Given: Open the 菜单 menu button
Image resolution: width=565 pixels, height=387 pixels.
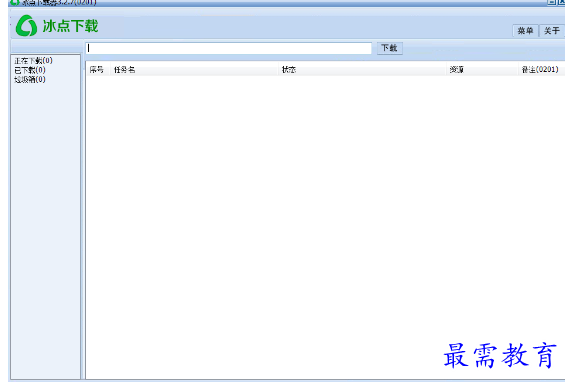Looking at the screenshot, I should pyautogui.click(x=525, y=31).
